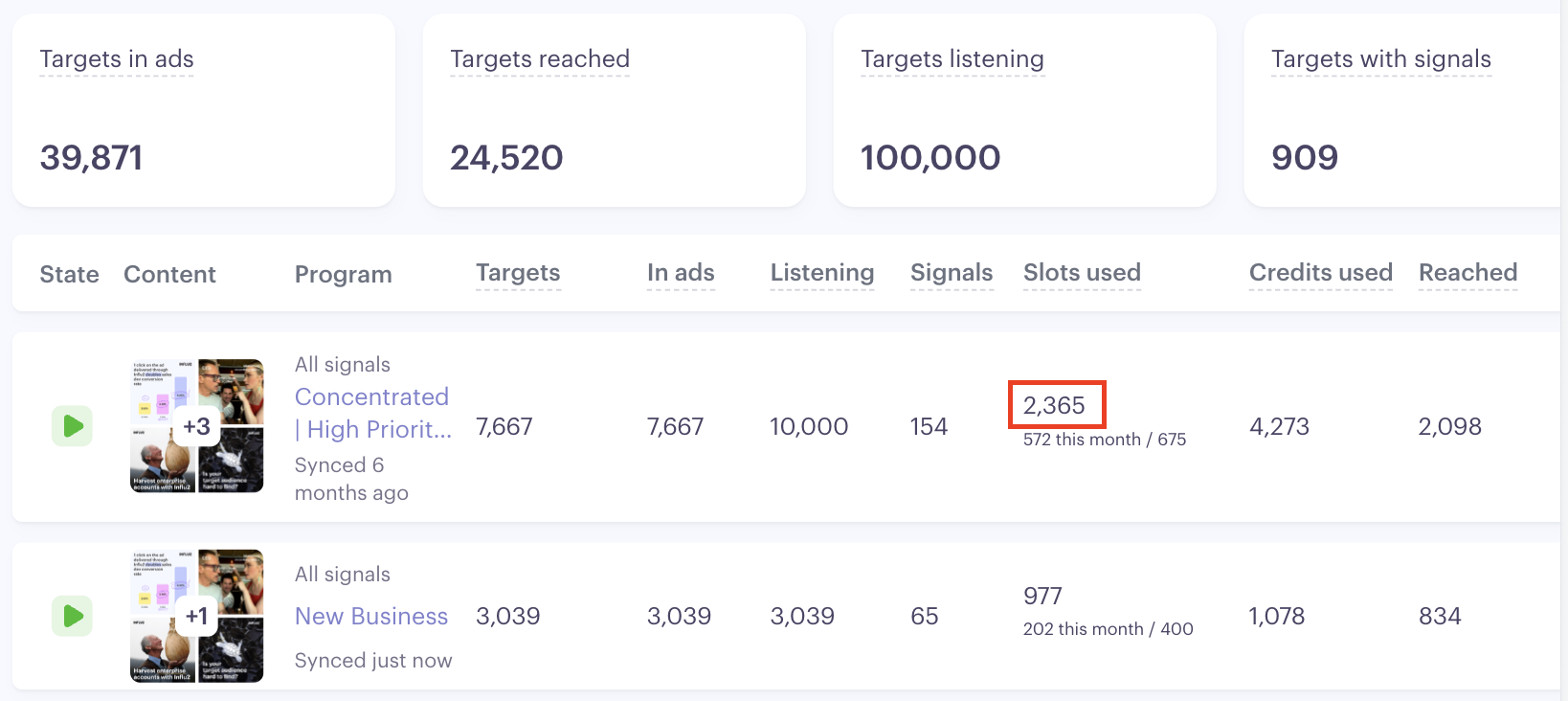The image size is (1568, 701).
Task: Select the Targets listening card title
Action: (952, 59)
